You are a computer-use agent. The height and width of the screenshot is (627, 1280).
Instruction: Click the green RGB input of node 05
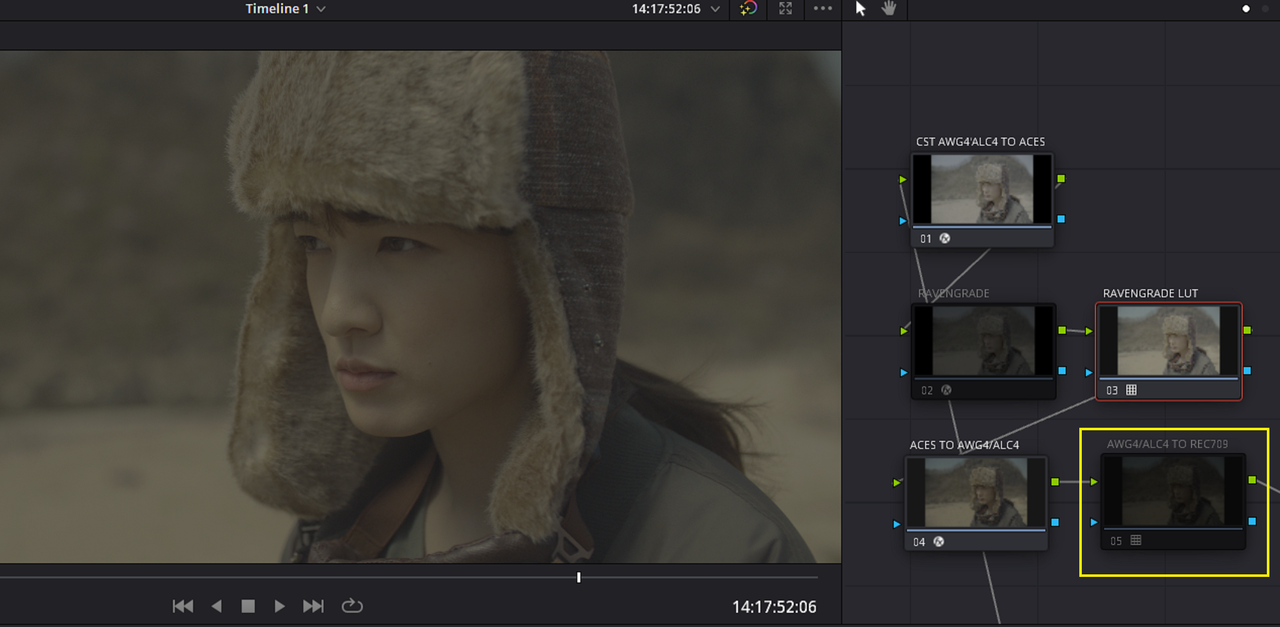[x=1094, y=482]
